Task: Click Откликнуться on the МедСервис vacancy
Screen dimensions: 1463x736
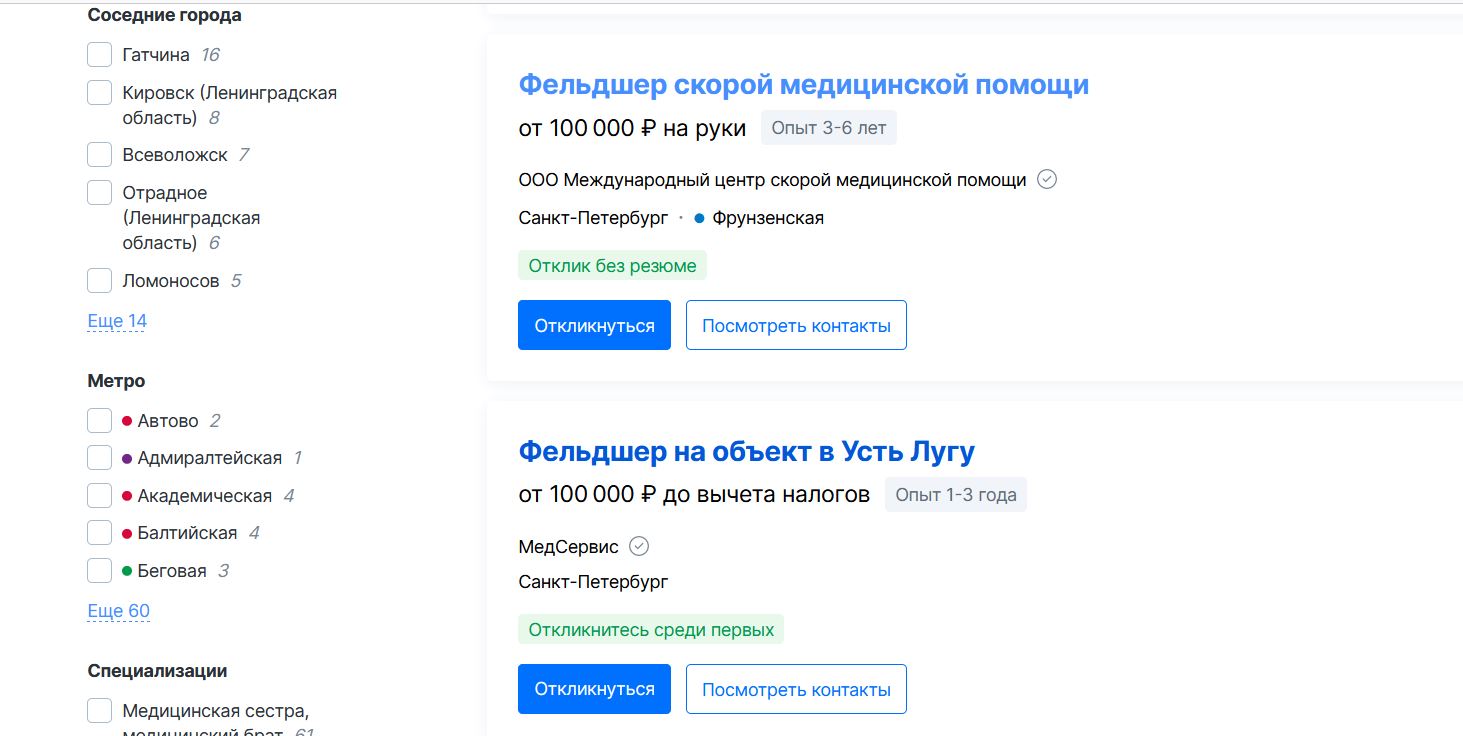Action: click(x=594, y=689)
